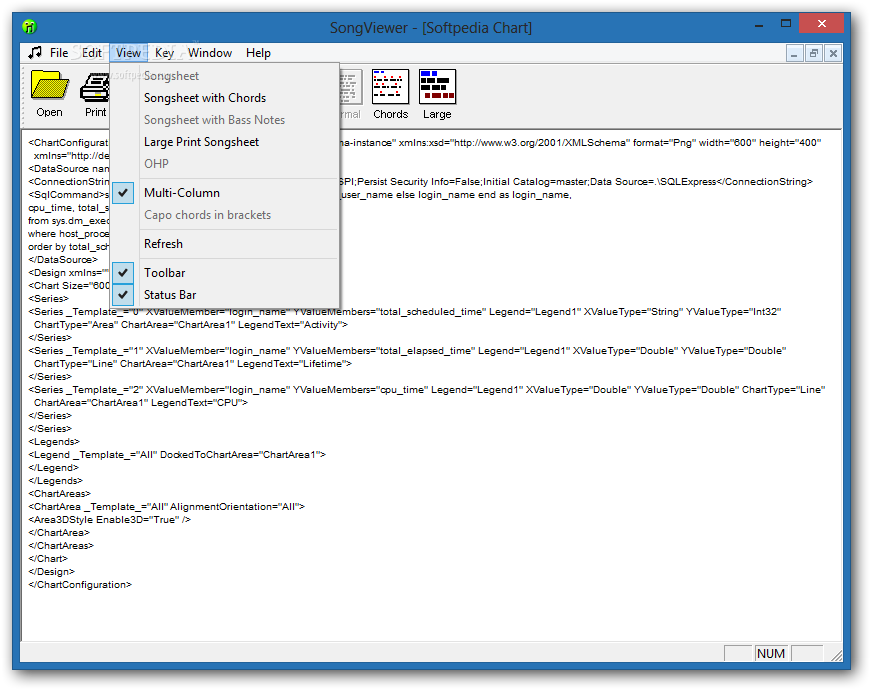
Task: Click the </DataSource> closing tag line
Action: point(63,259)
